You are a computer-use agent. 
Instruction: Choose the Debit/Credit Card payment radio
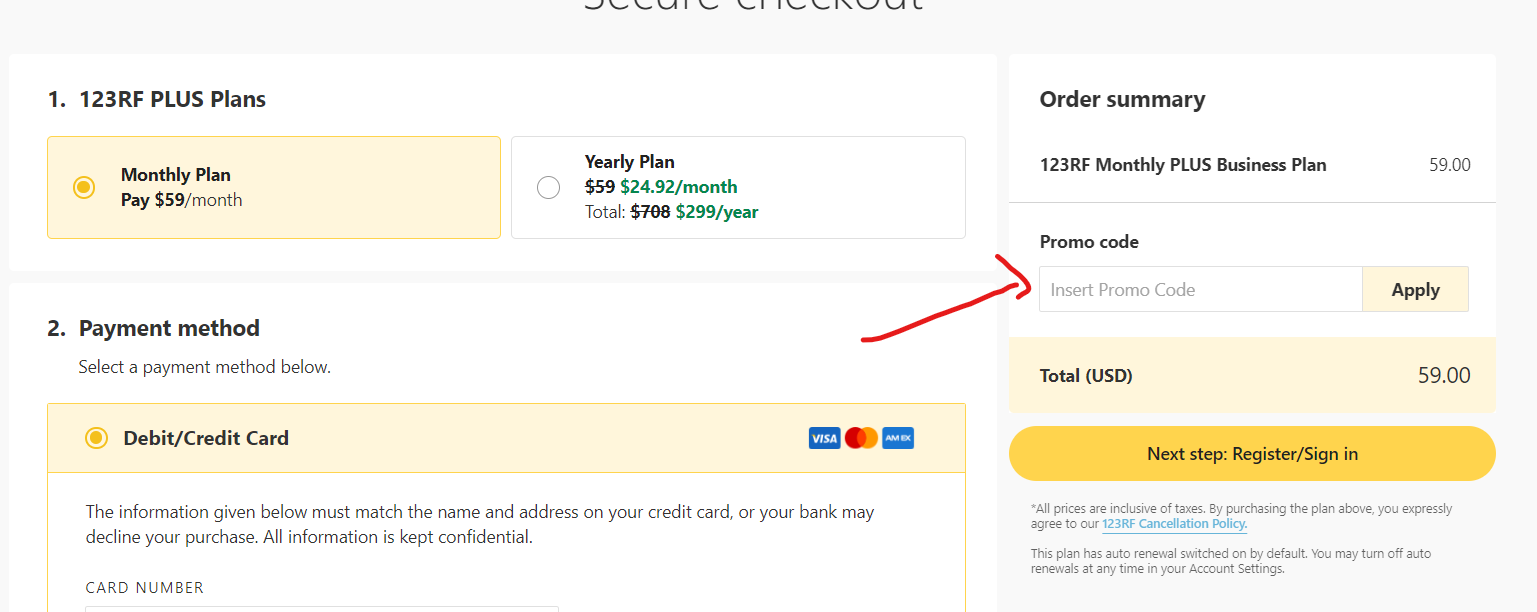96,438
